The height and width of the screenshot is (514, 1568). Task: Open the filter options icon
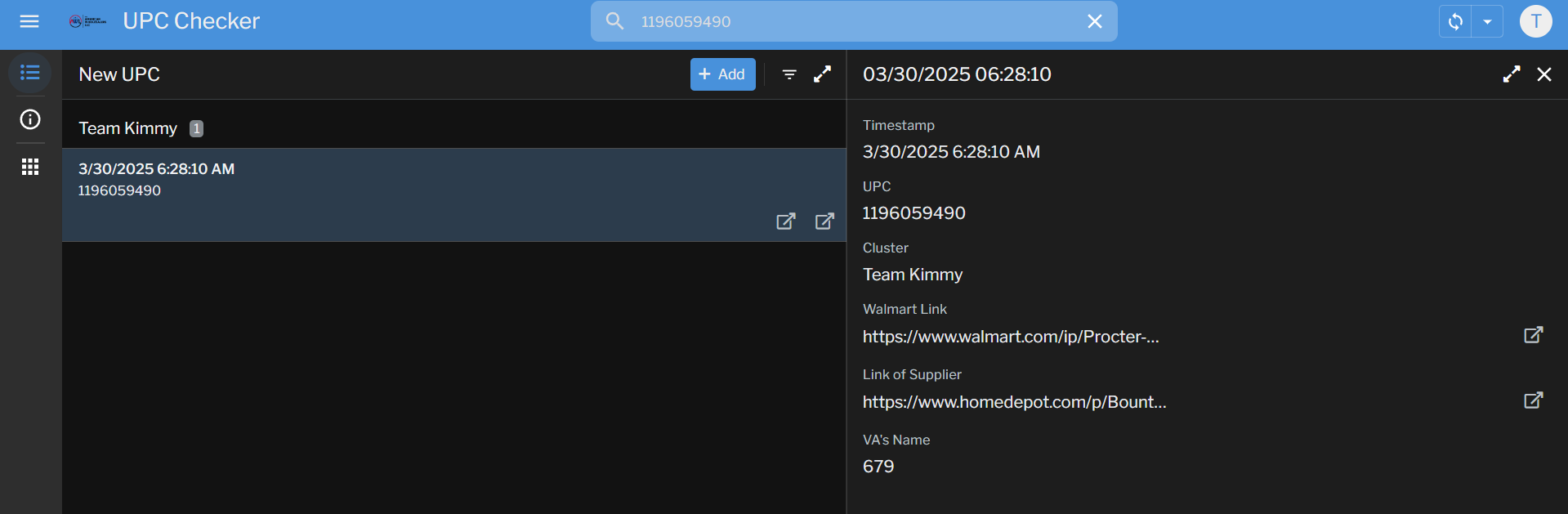[789, 74]
